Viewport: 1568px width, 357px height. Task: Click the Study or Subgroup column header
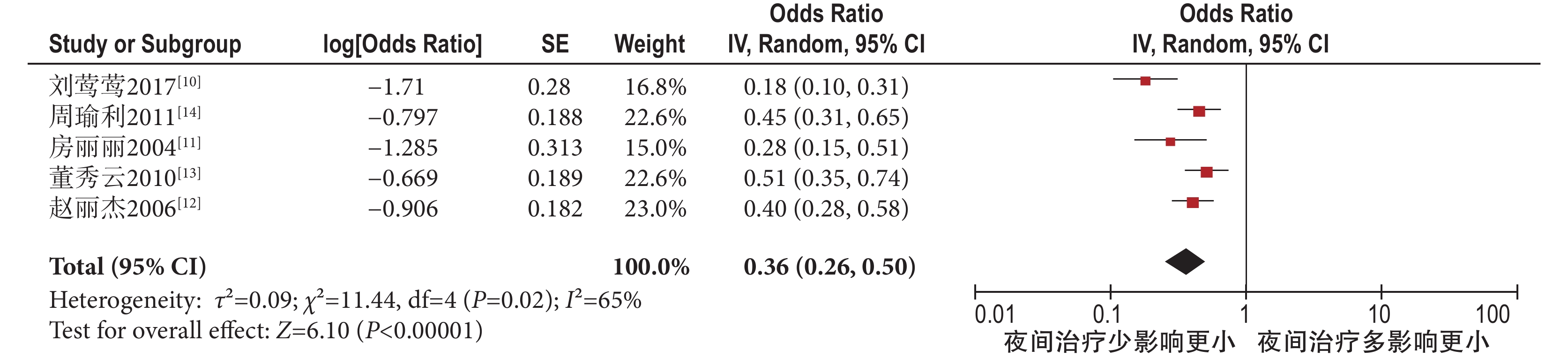pyautogui.click(x=145, y=45)
